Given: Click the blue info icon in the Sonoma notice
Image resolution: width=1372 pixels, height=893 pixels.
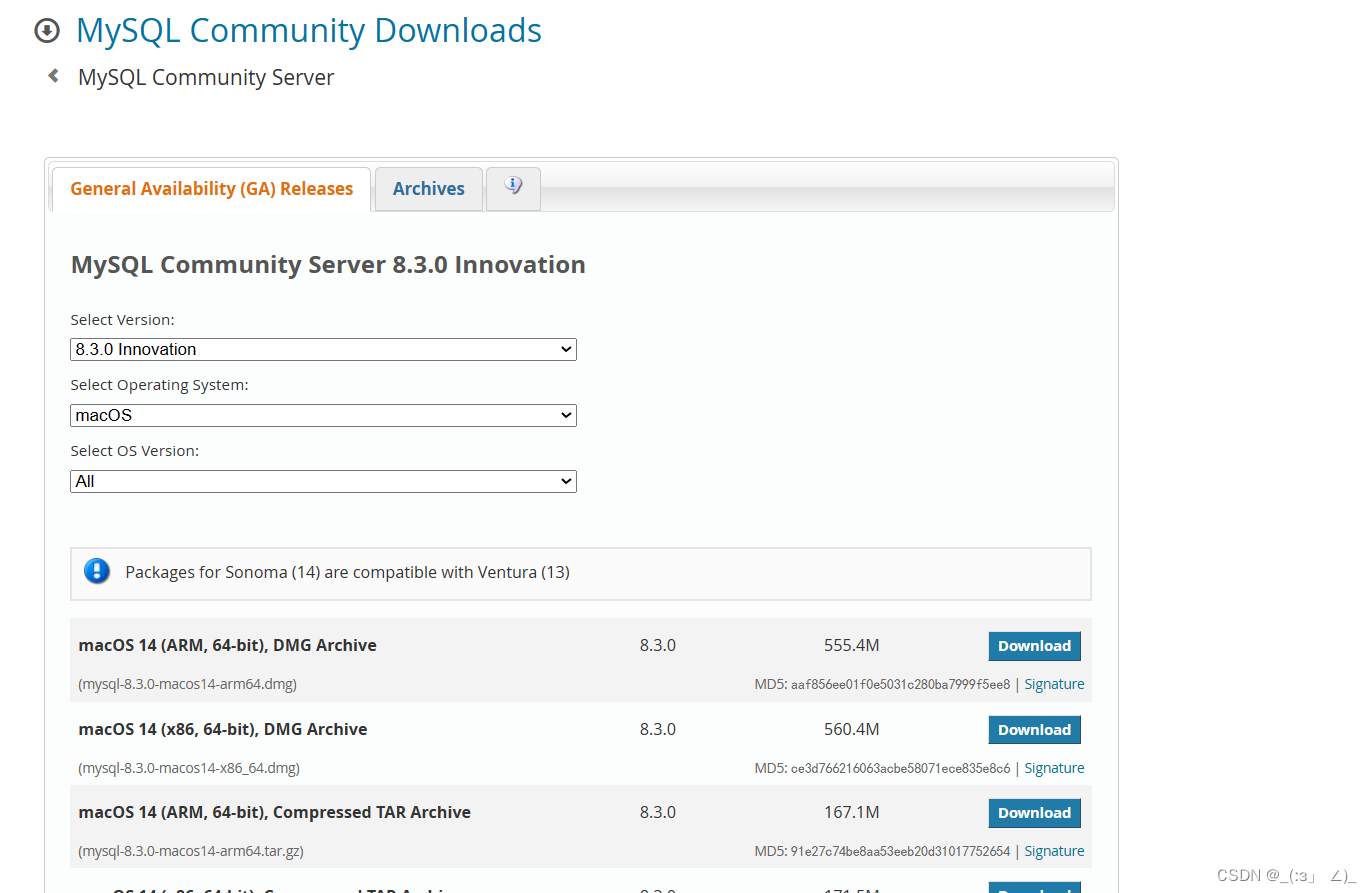Looking at the screenshot, I should [x=97, y=572].
